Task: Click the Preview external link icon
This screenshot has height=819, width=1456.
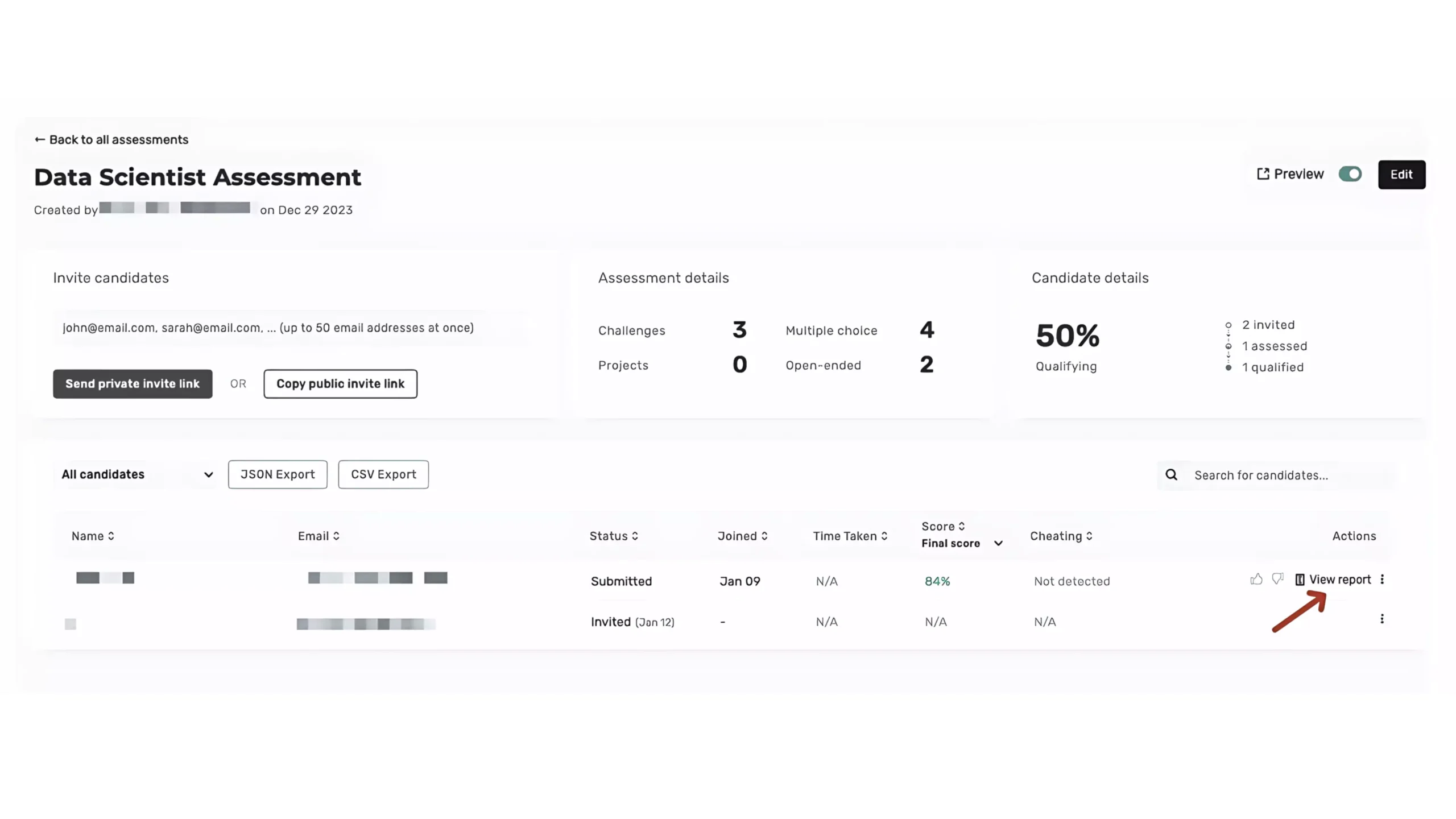Action: pyautogui.click(x=1263, y=174)
